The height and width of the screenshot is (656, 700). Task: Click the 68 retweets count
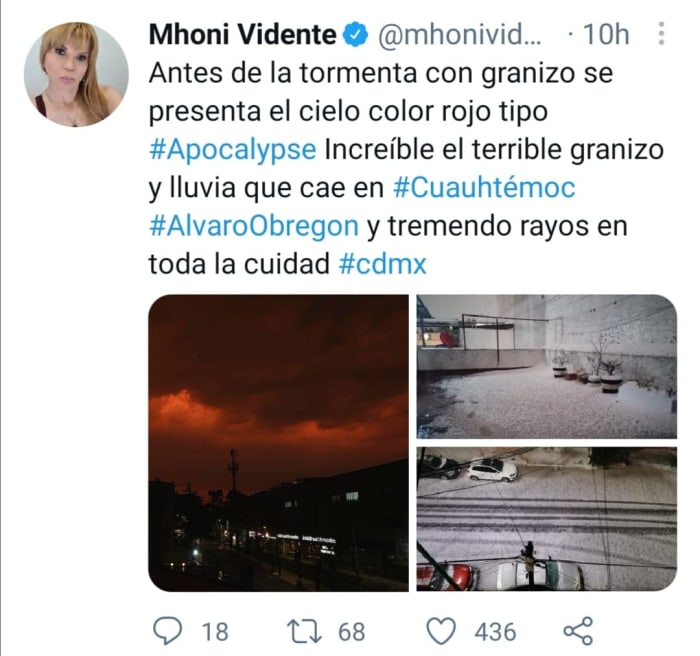click(x=352, y=632)
